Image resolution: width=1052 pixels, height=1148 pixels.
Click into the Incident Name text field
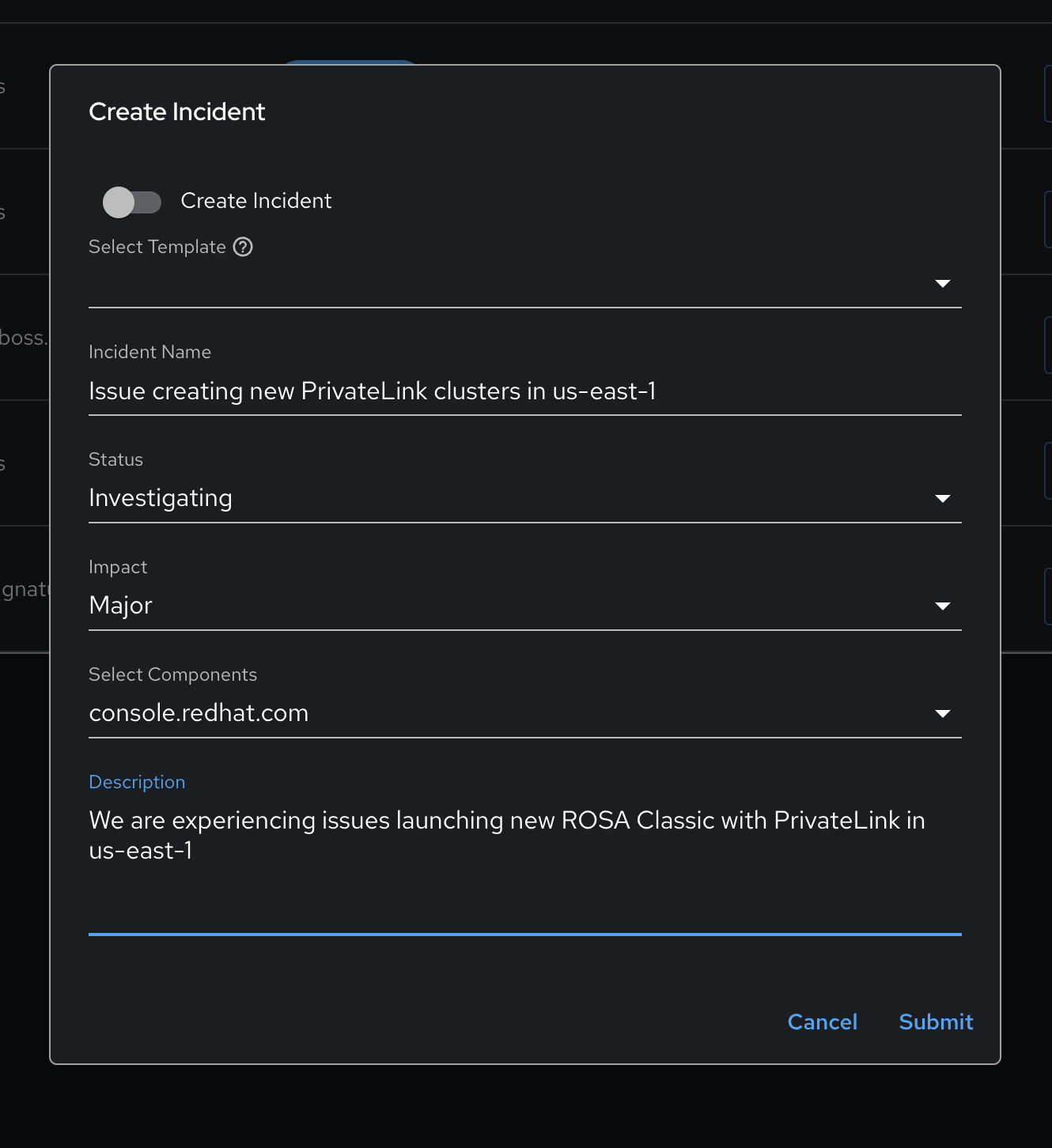522,391
